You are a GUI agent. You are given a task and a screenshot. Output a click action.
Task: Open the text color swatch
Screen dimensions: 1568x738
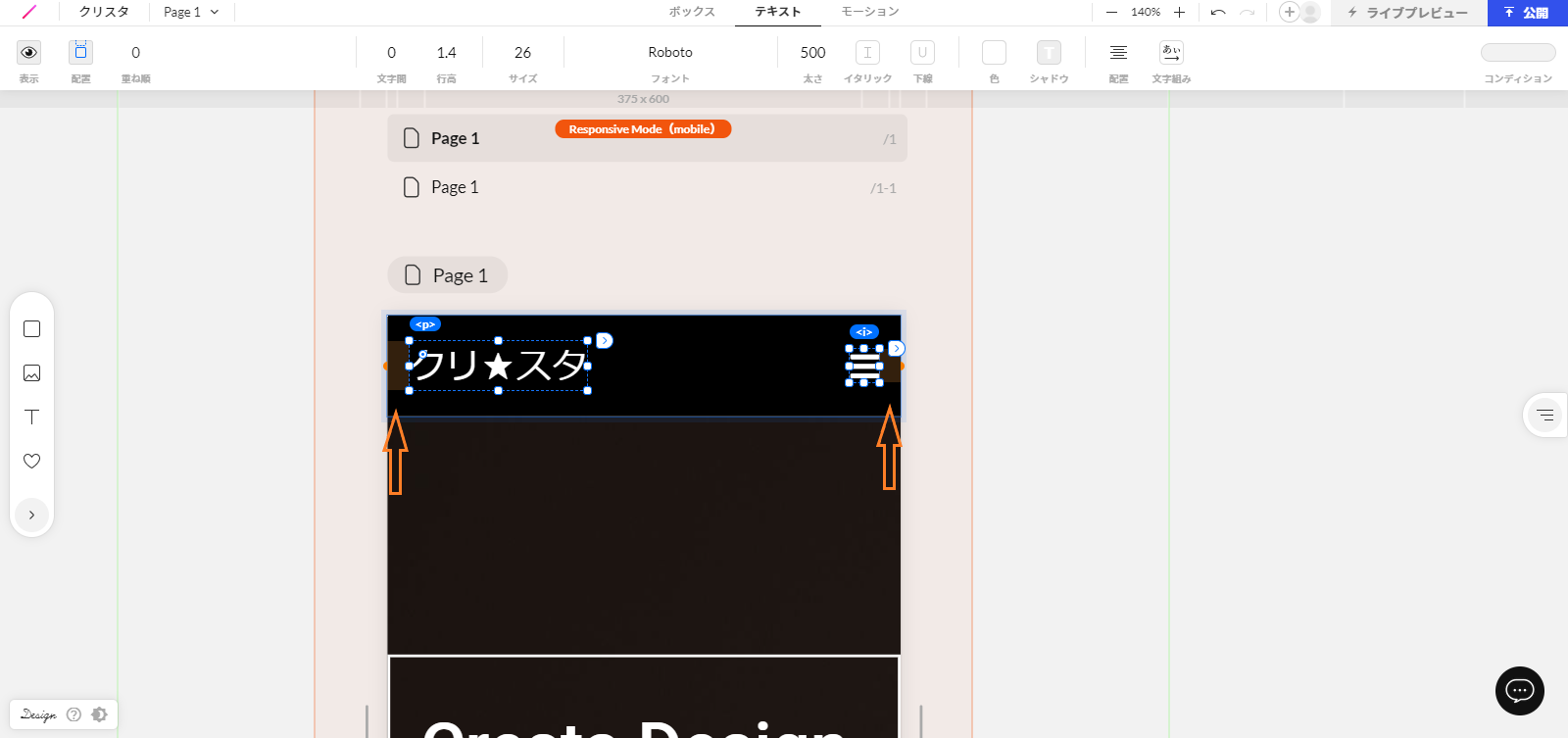pos(994,52)
